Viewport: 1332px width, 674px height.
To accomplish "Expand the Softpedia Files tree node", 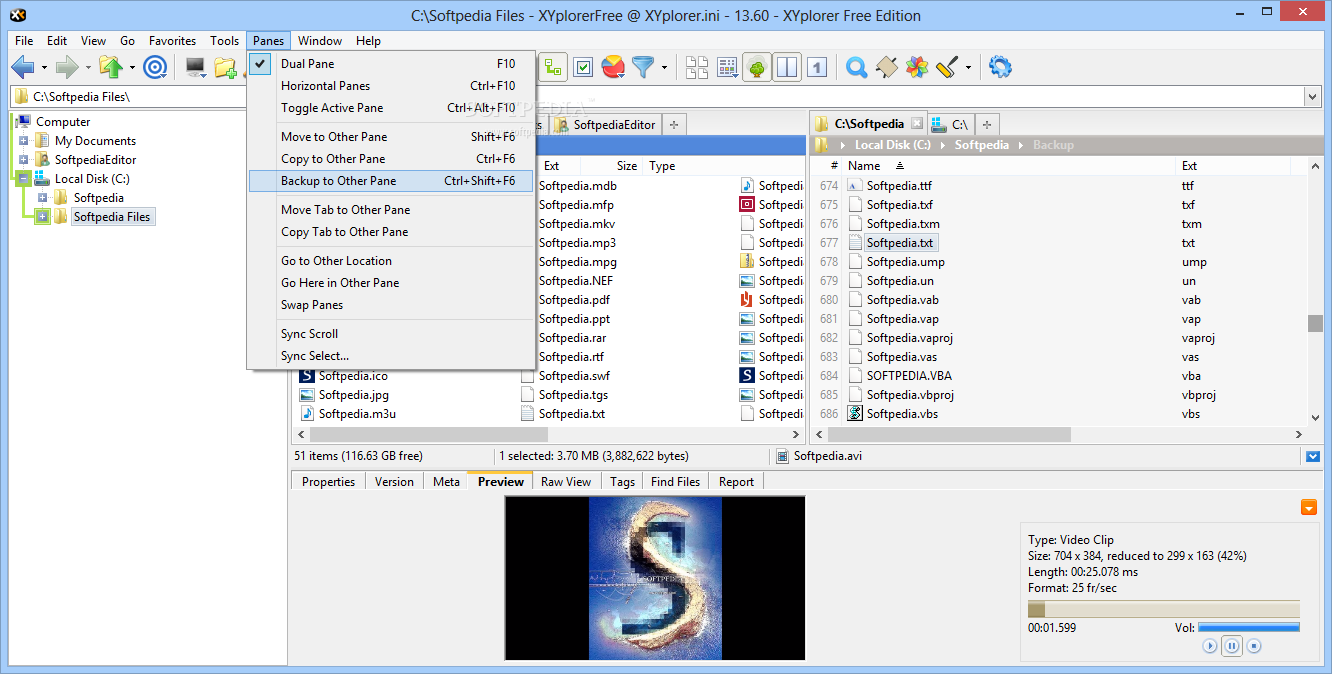I will tap(43, 216).
